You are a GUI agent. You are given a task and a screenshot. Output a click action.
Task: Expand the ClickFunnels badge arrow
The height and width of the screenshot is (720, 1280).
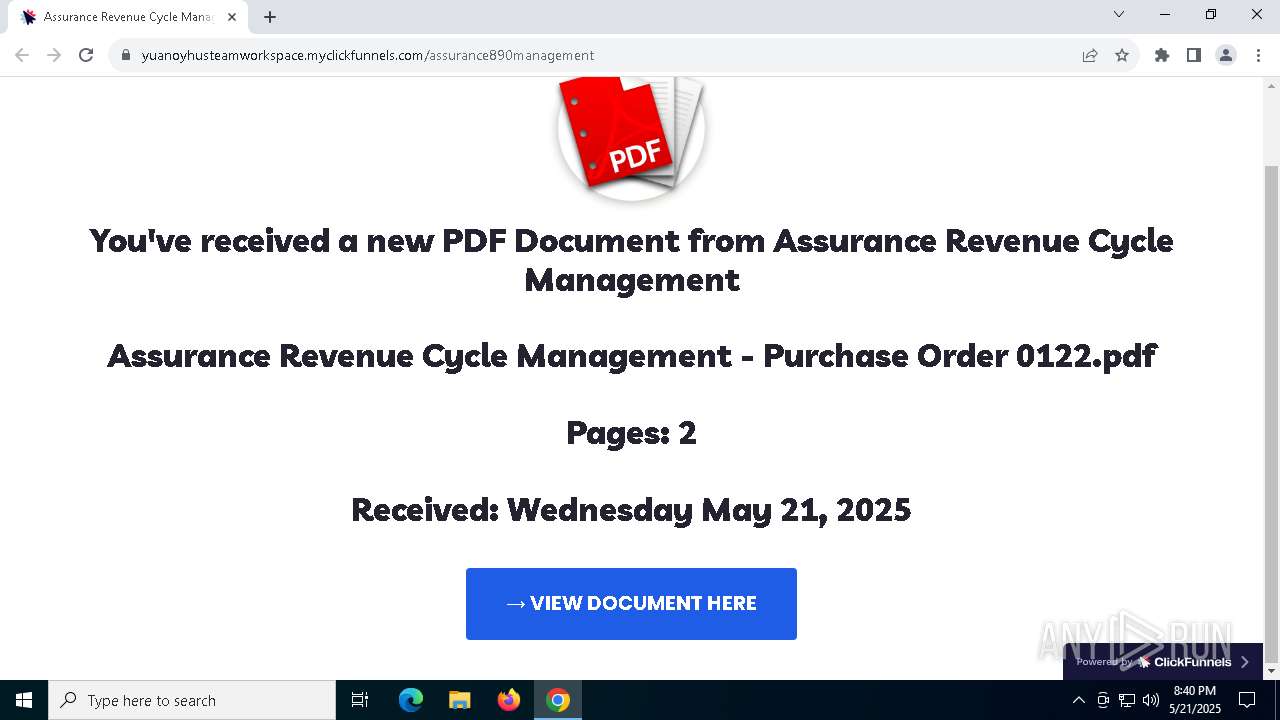pos(1245,662)
